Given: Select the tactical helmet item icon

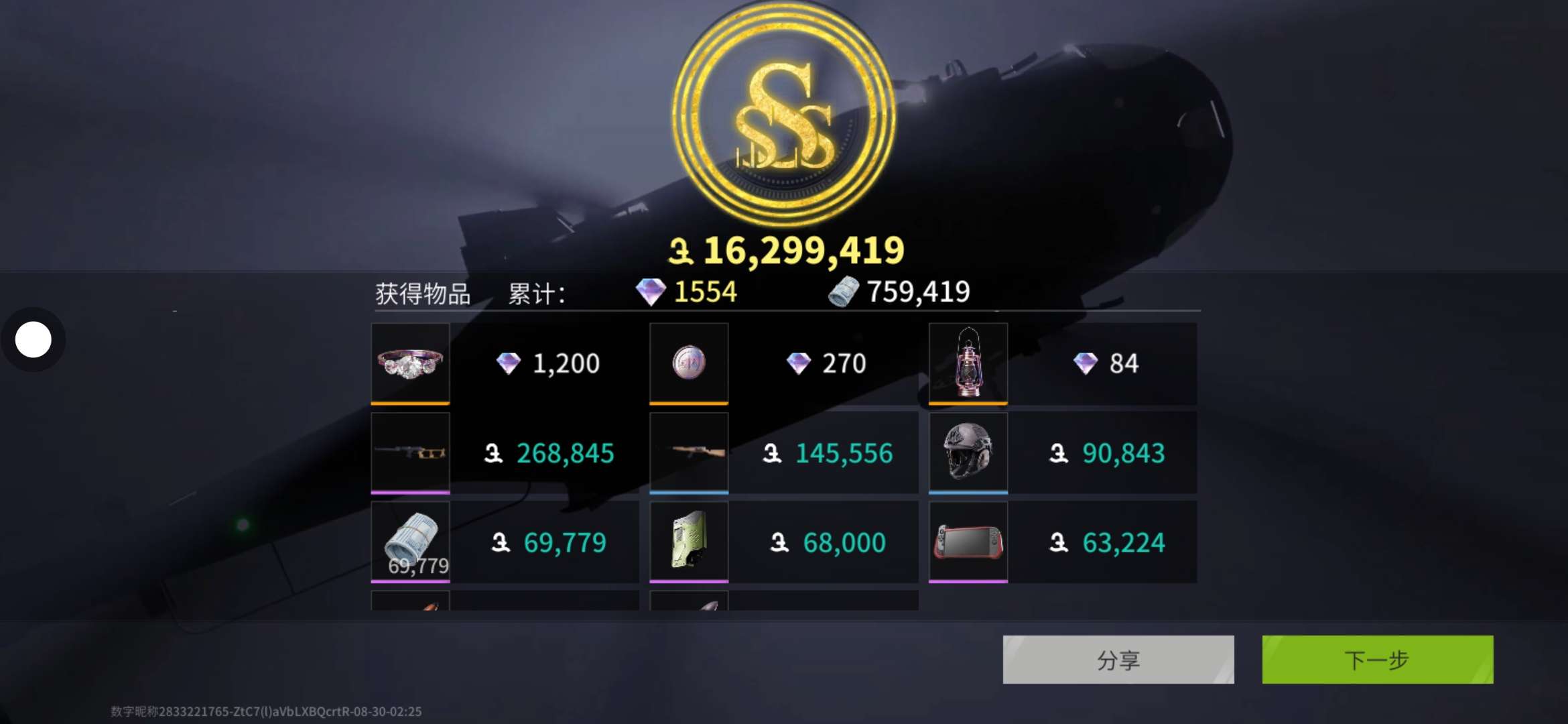Looking at the screenshot, I should (x=968, y=452).
